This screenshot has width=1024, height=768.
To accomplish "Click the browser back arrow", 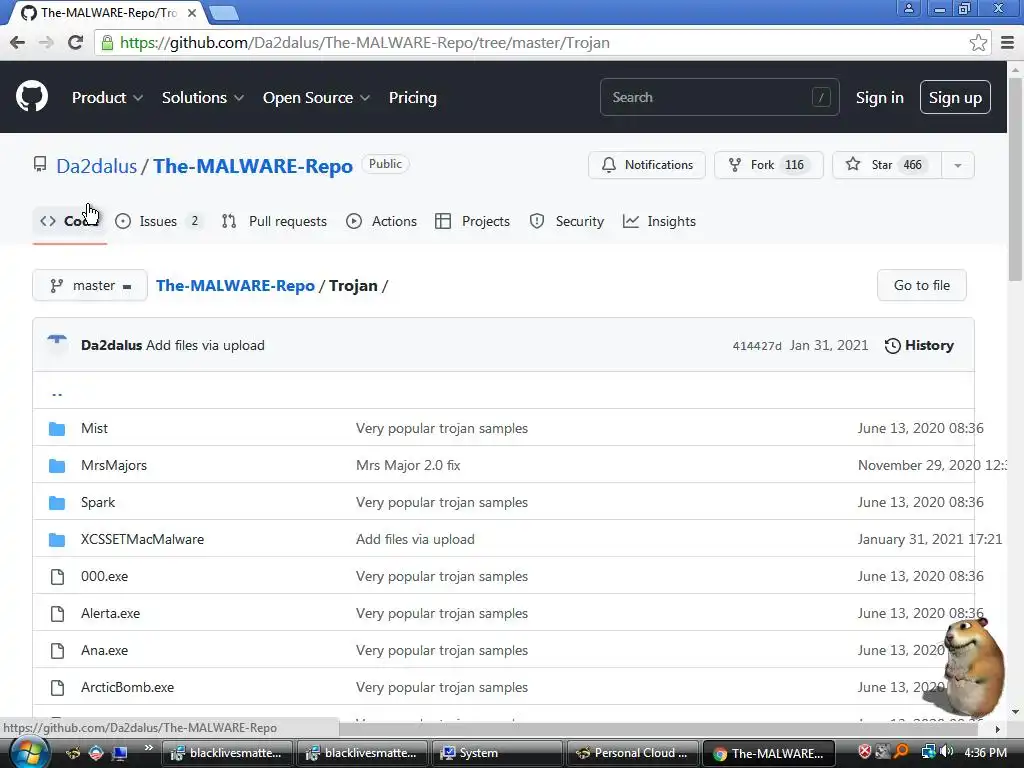I will pos(18,42).
